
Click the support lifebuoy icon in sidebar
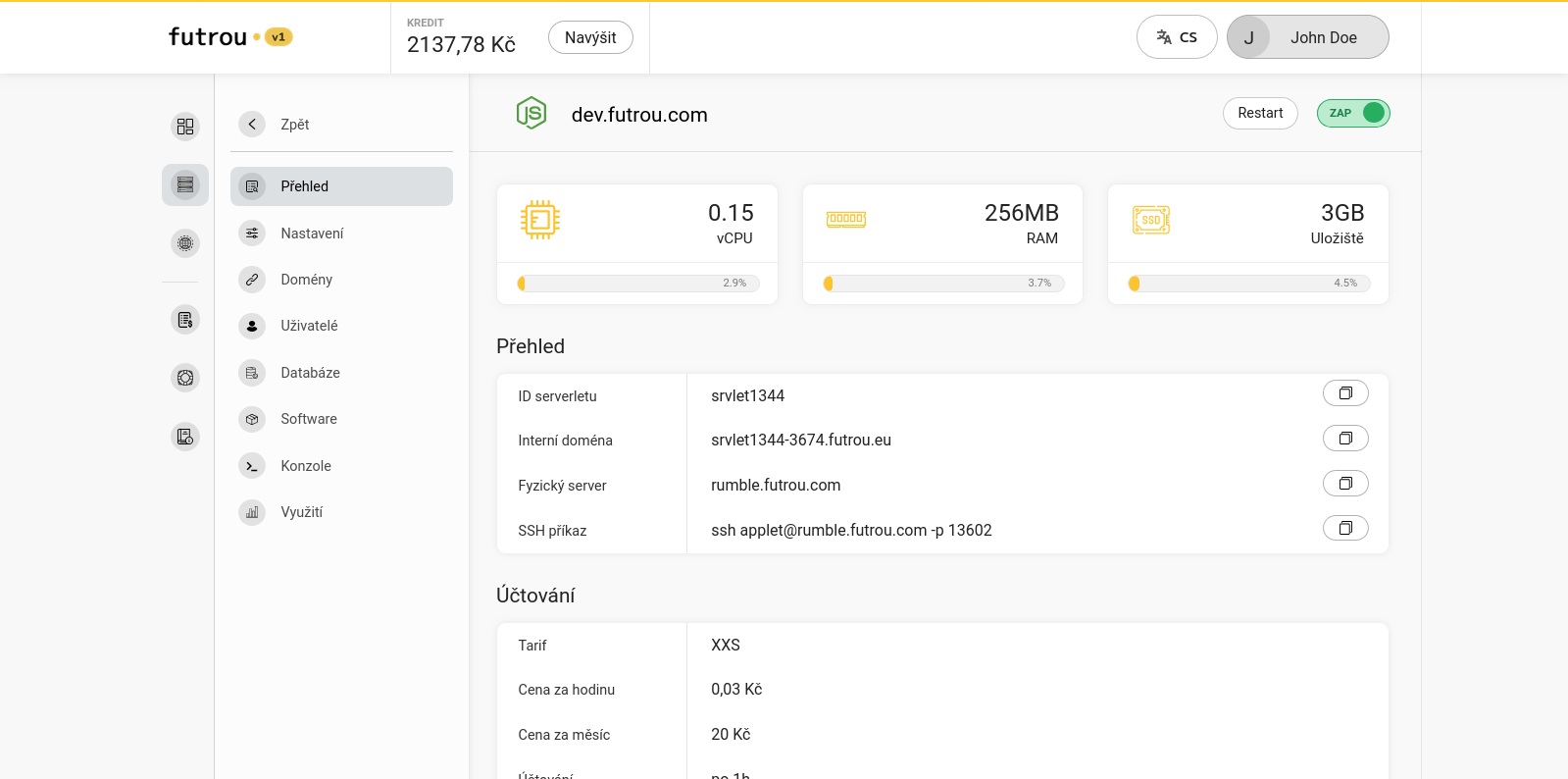185,378
